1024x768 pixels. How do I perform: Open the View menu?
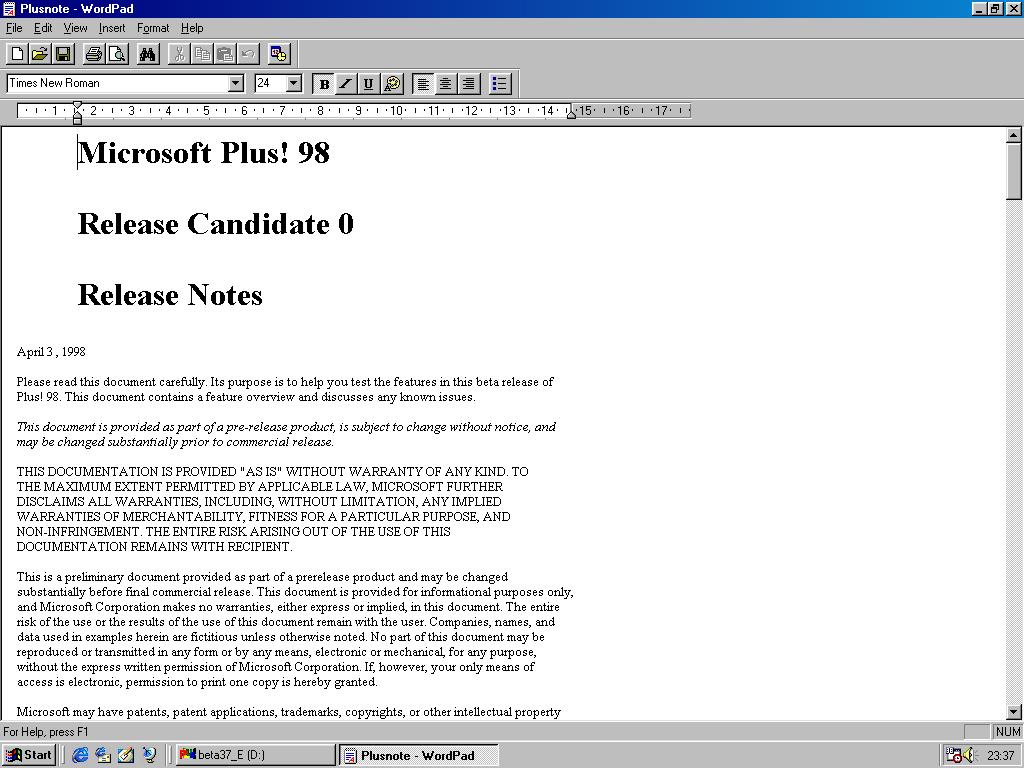pos(75,28)
